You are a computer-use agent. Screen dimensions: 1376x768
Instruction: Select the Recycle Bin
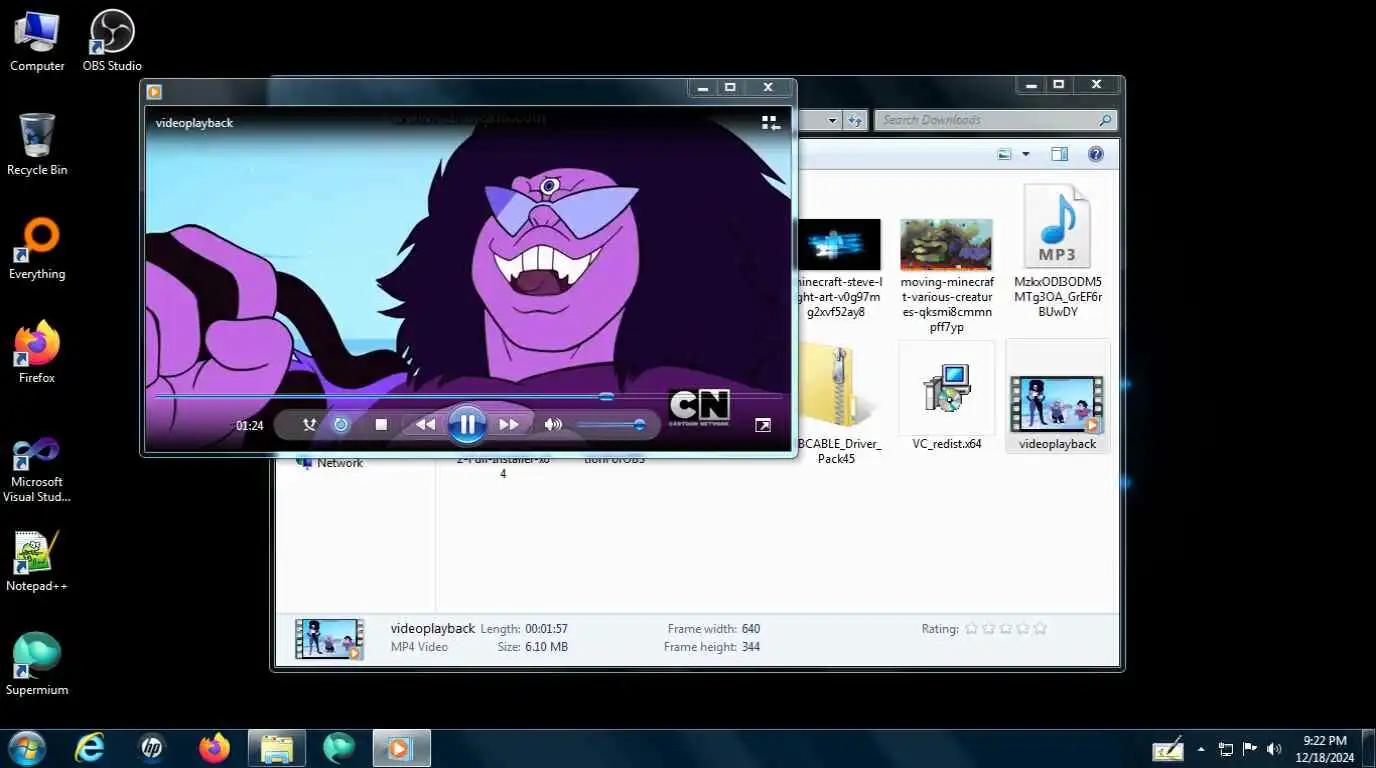coord(37,145)
